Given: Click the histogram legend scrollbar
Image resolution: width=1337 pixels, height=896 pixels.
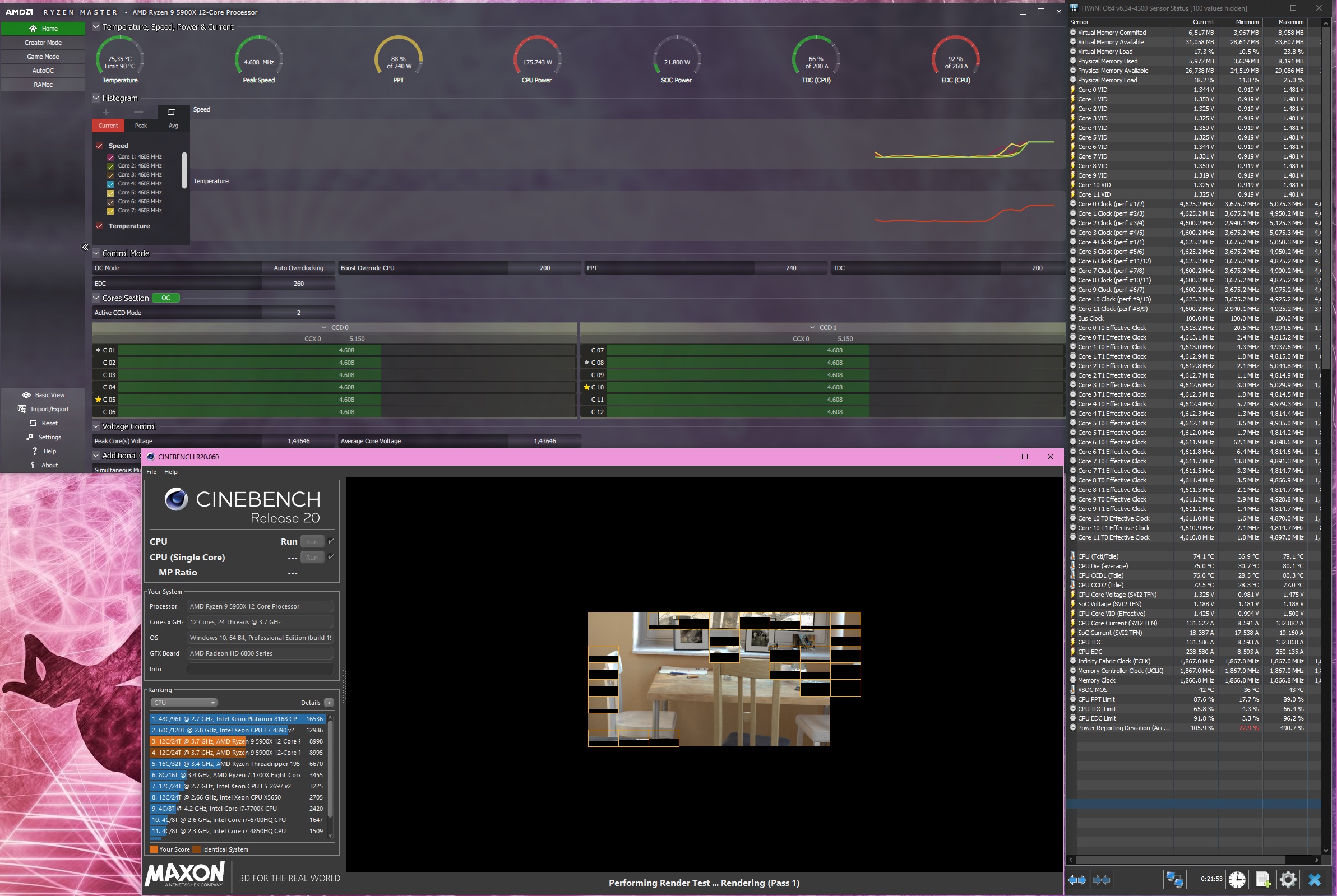Looking at the screenshot, I should [184, 170].
